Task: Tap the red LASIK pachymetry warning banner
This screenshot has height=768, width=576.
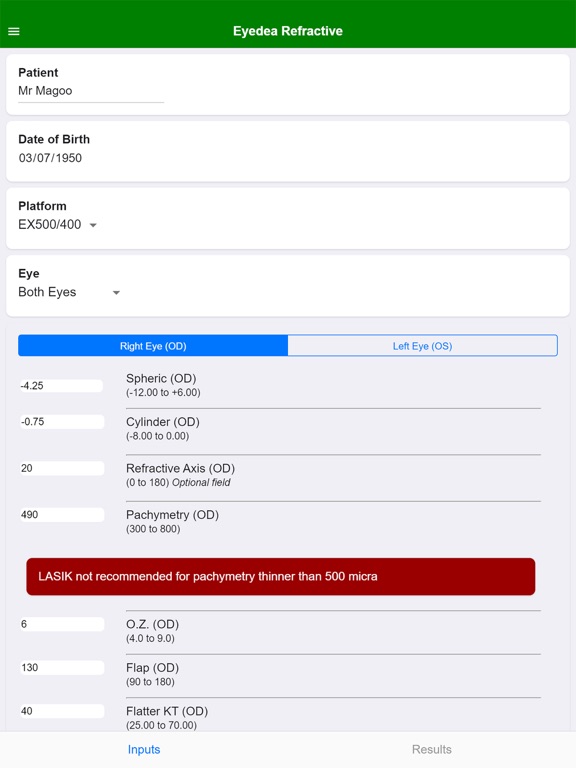Action: (281, 576)
